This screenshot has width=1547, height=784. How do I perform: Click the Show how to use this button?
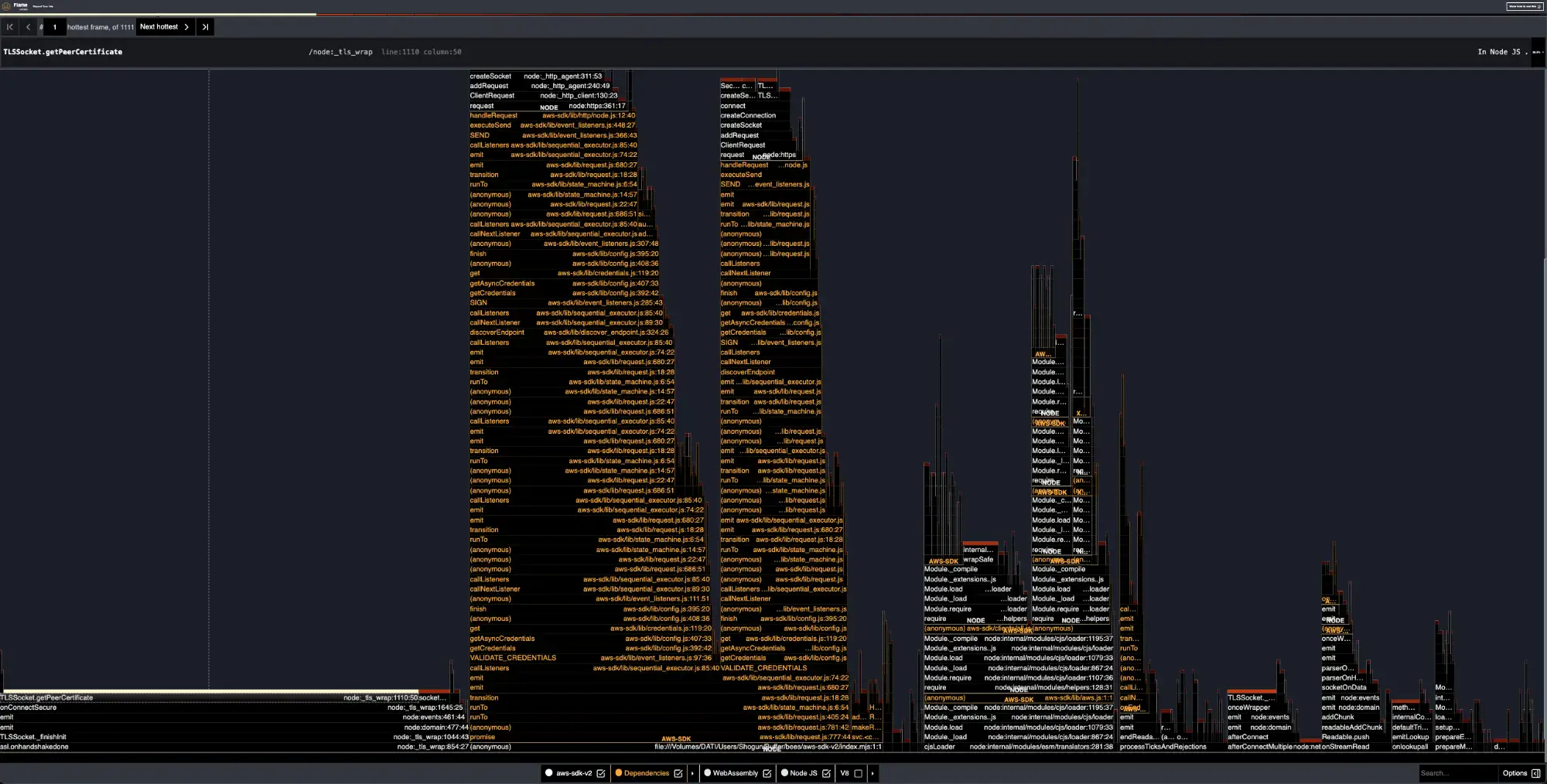(1525, 6)
